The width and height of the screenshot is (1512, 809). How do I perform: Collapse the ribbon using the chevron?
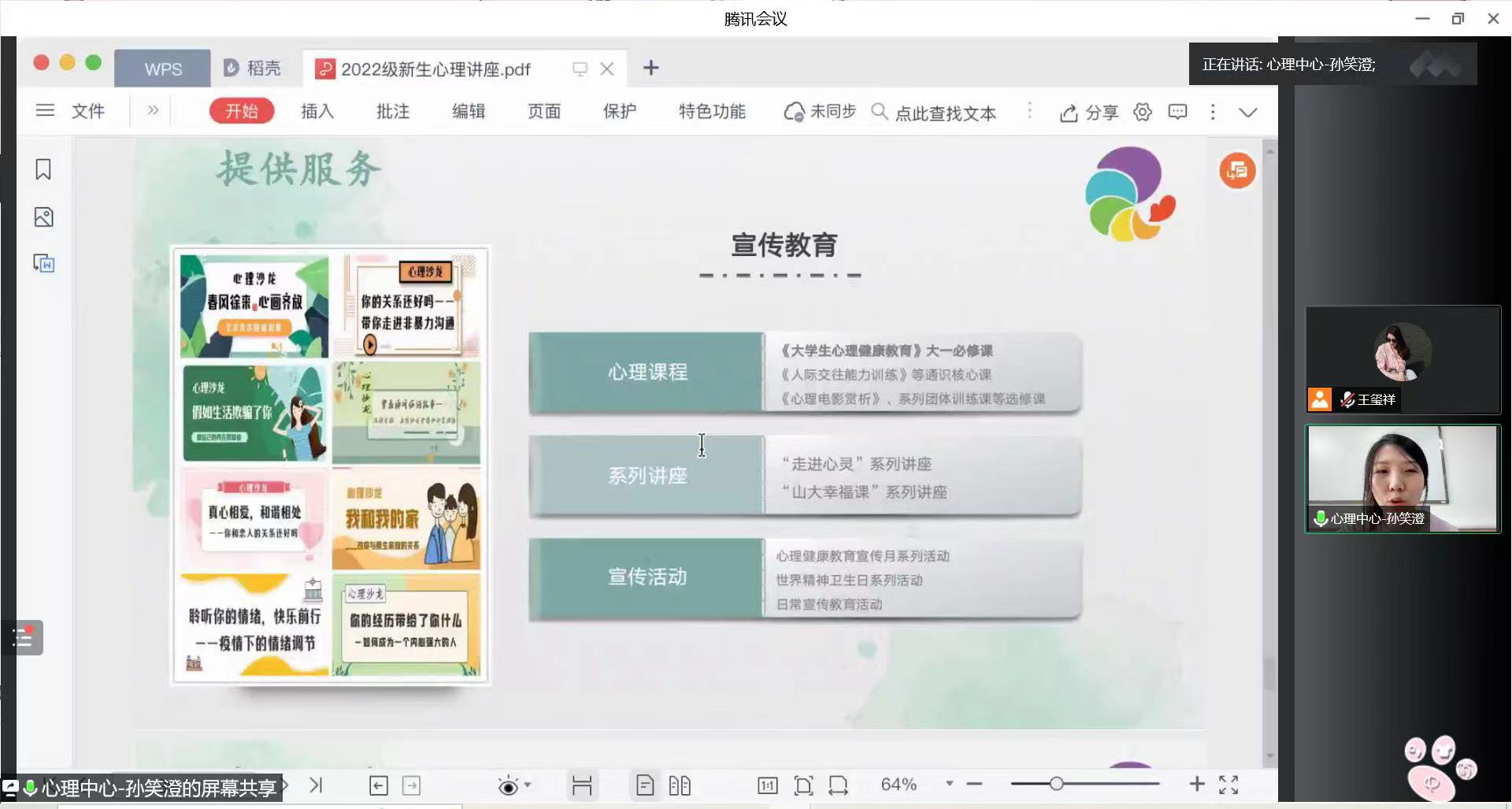pyautogui.click(x=1247, y=112)
